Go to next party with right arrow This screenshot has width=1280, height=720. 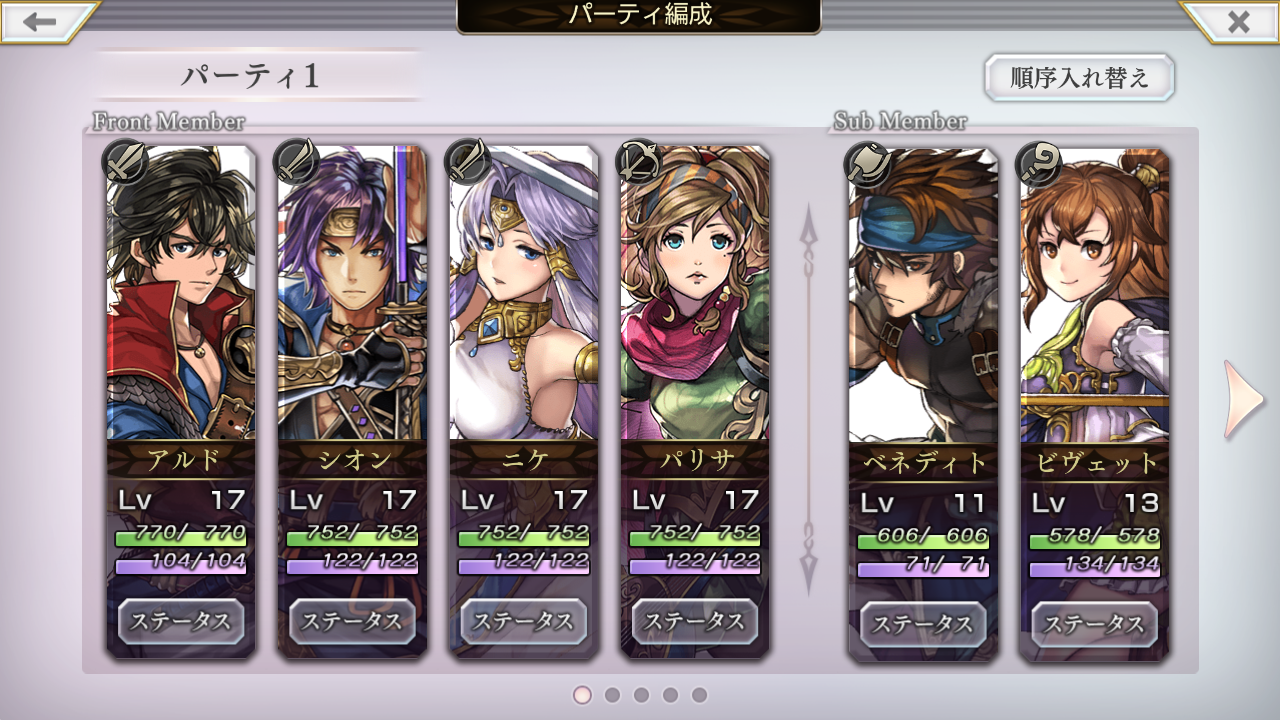1244,400
